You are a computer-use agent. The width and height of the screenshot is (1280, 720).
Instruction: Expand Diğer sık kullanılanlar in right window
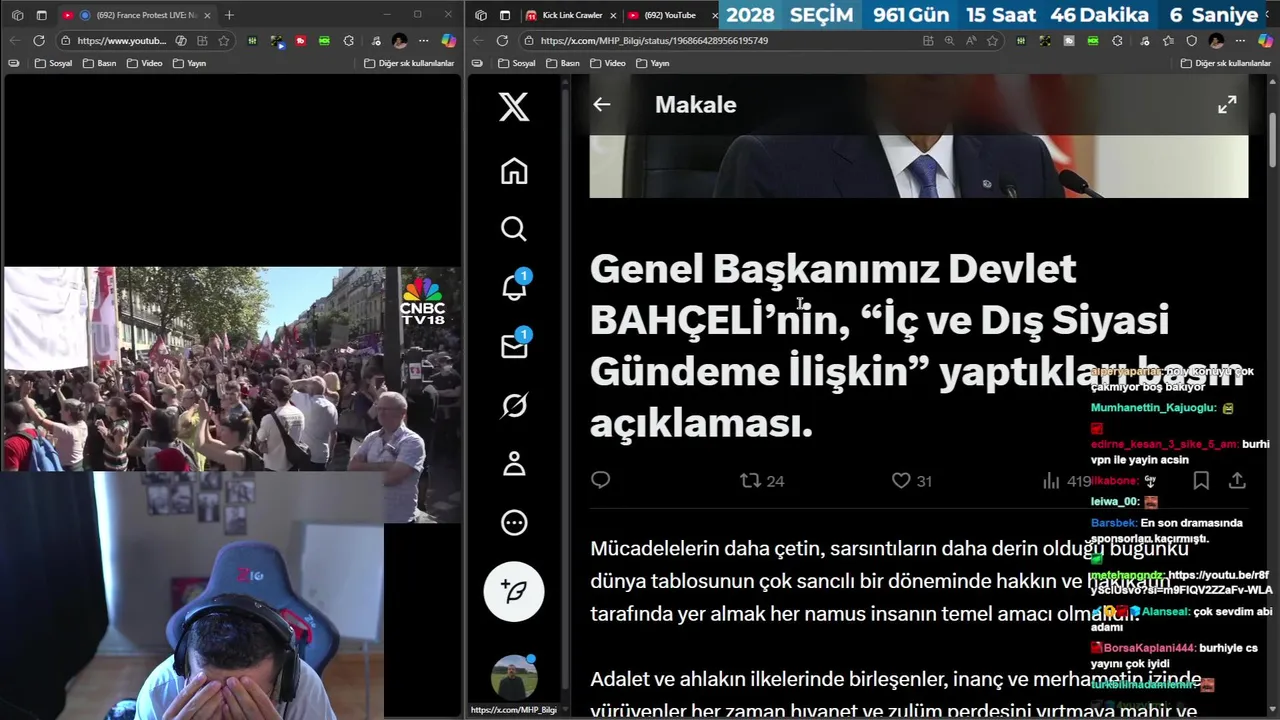pos(1226,63)
